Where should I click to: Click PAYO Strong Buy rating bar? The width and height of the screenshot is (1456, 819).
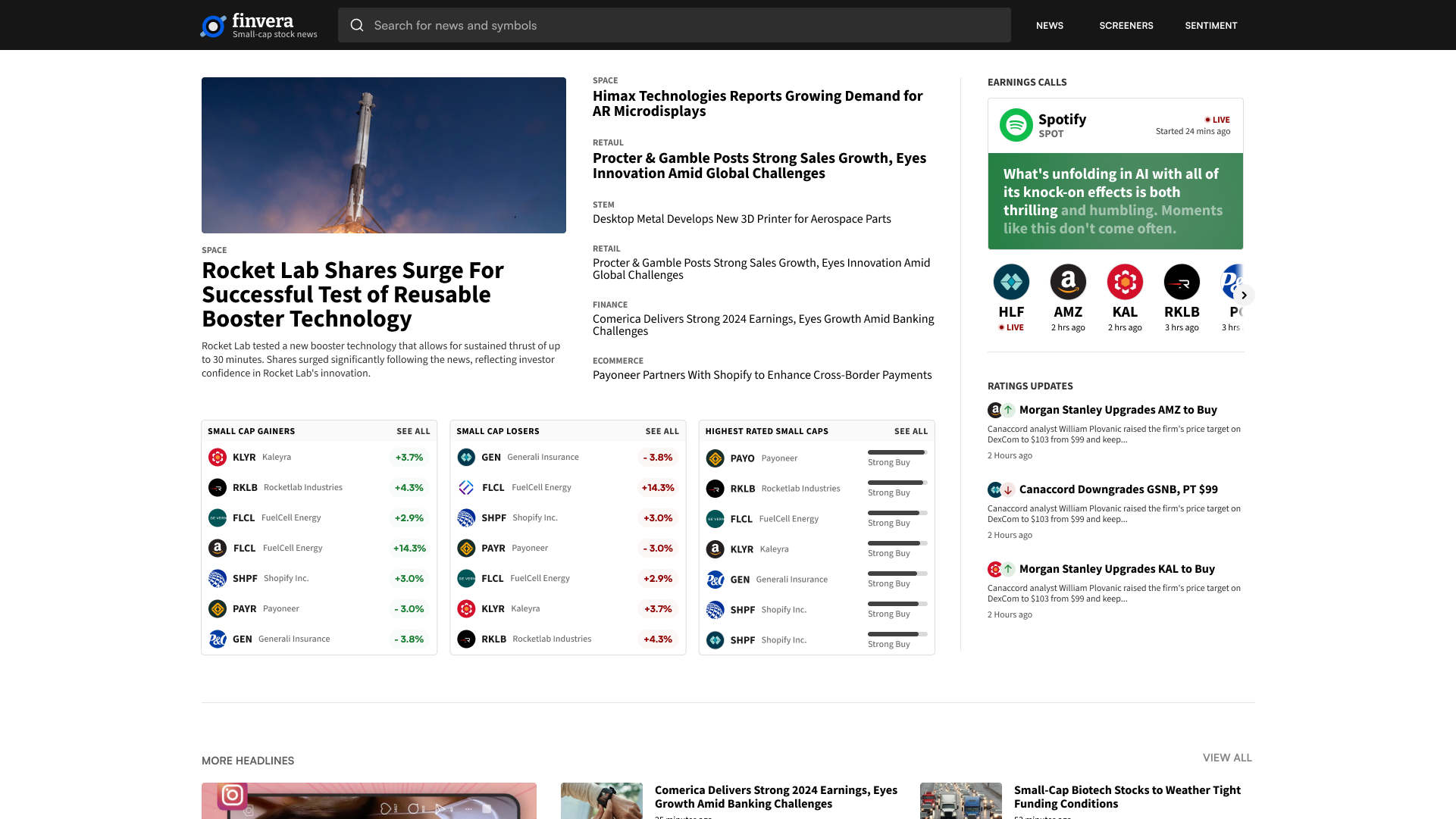[897, 453]
